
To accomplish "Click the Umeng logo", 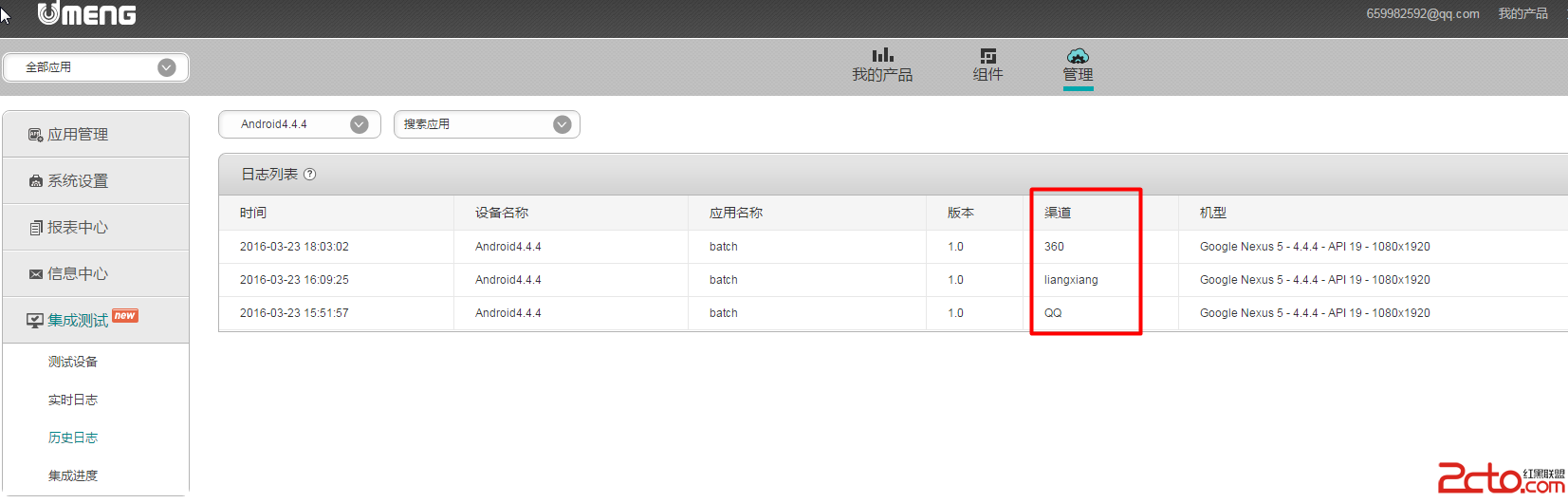I will 86,13.
